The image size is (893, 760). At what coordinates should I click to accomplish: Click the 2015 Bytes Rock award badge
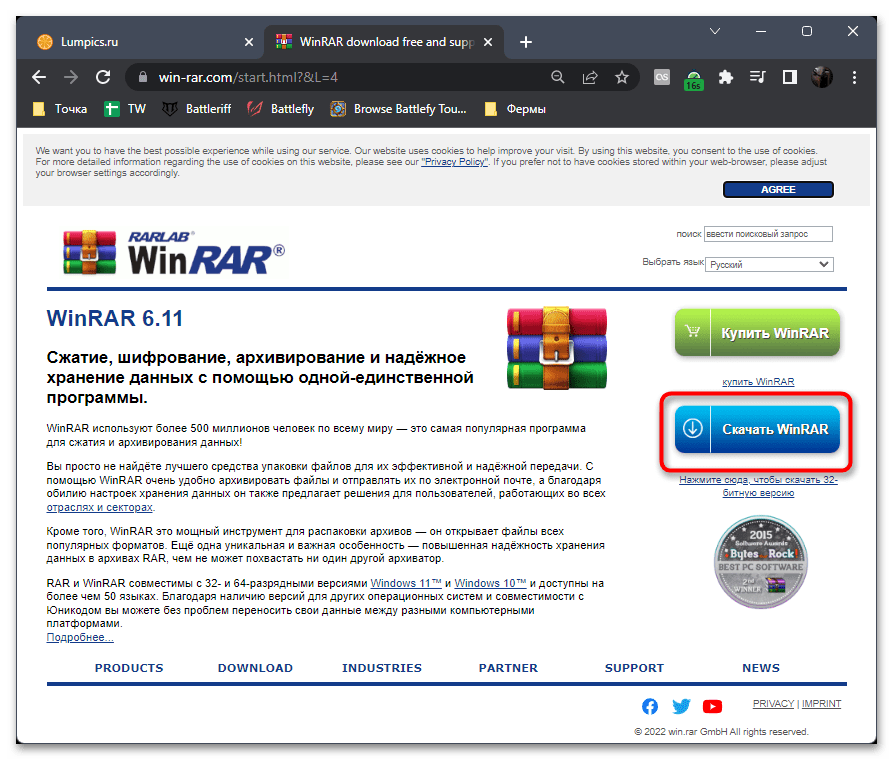760,562
